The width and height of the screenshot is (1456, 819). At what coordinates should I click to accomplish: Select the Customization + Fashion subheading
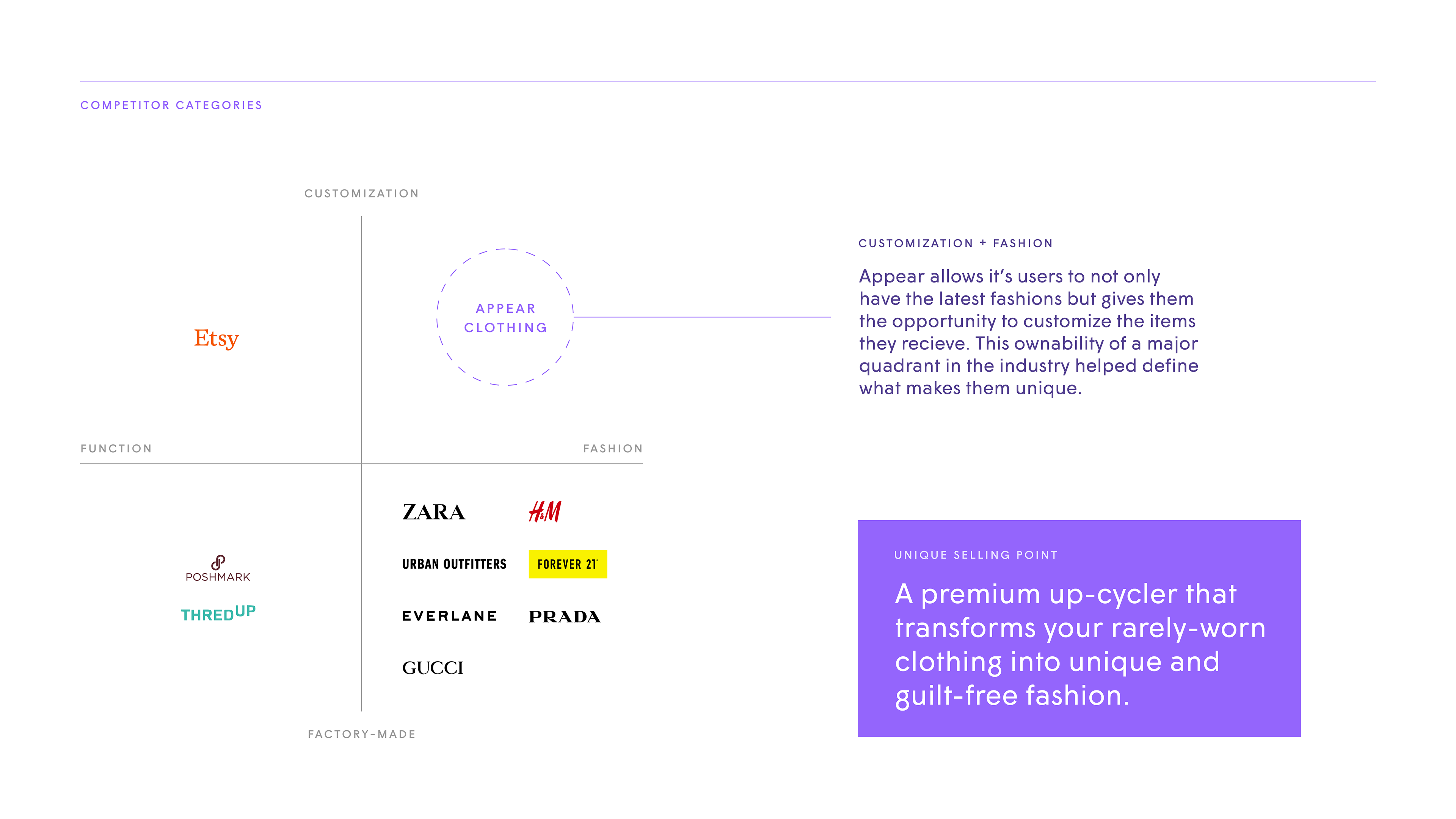pyautogui.click(x=956, y=243)
